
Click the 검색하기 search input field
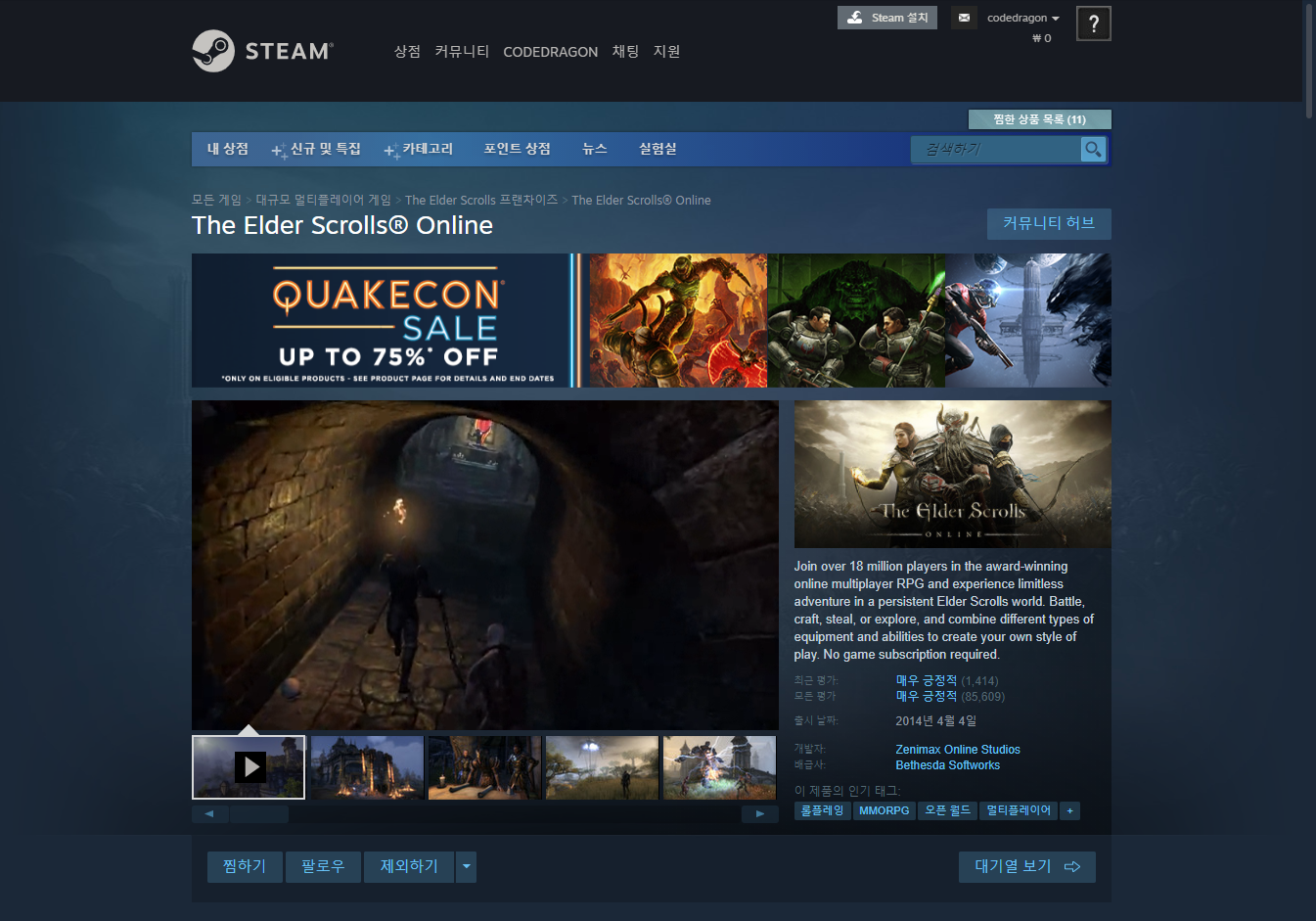click(x=996, y=149)
